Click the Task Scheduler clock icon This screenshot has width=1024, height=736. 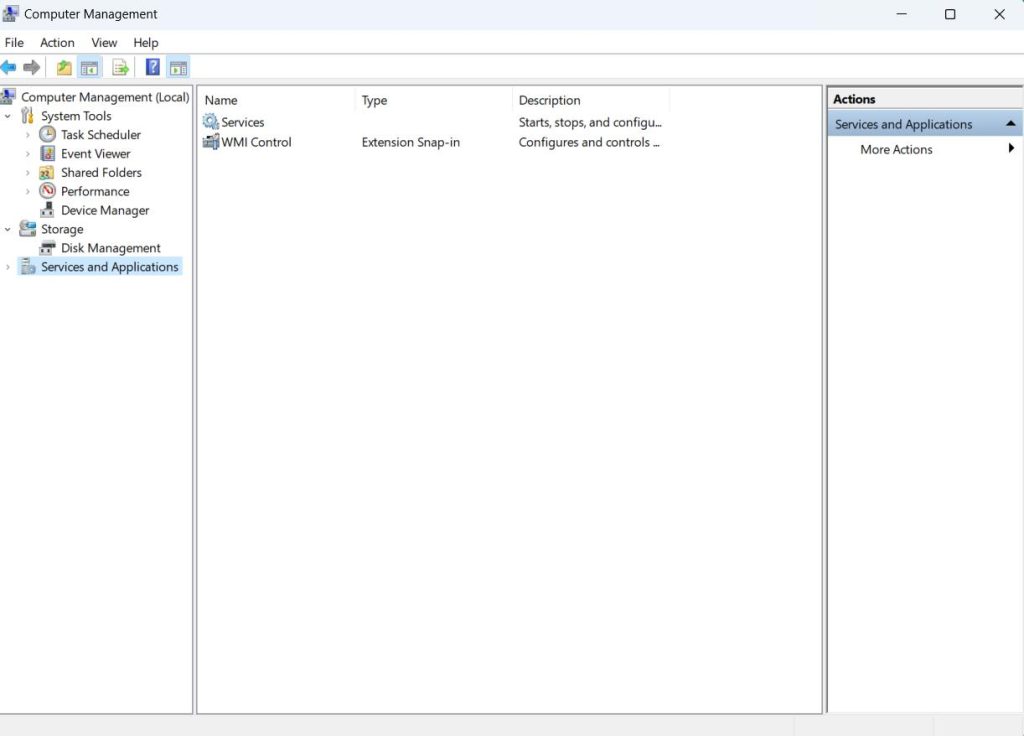tap(47, 135)
